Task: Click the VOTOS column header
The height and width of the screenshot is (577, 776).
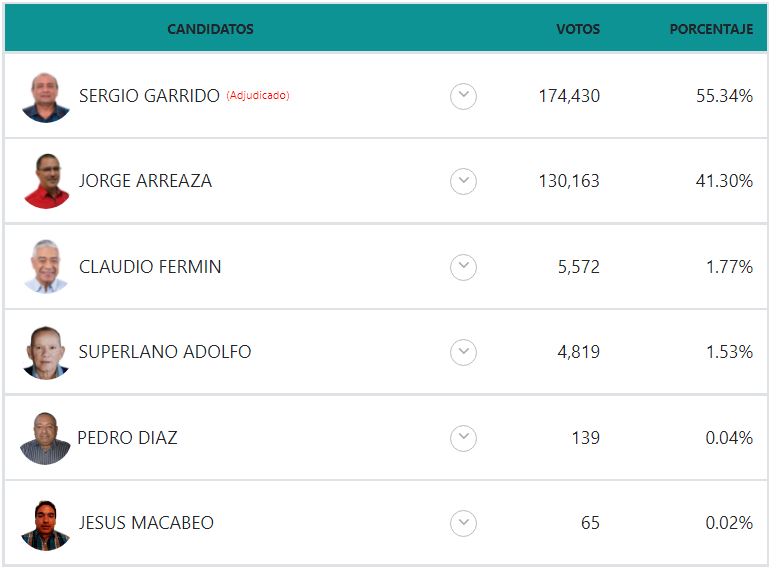Action: tap(578, 29)
